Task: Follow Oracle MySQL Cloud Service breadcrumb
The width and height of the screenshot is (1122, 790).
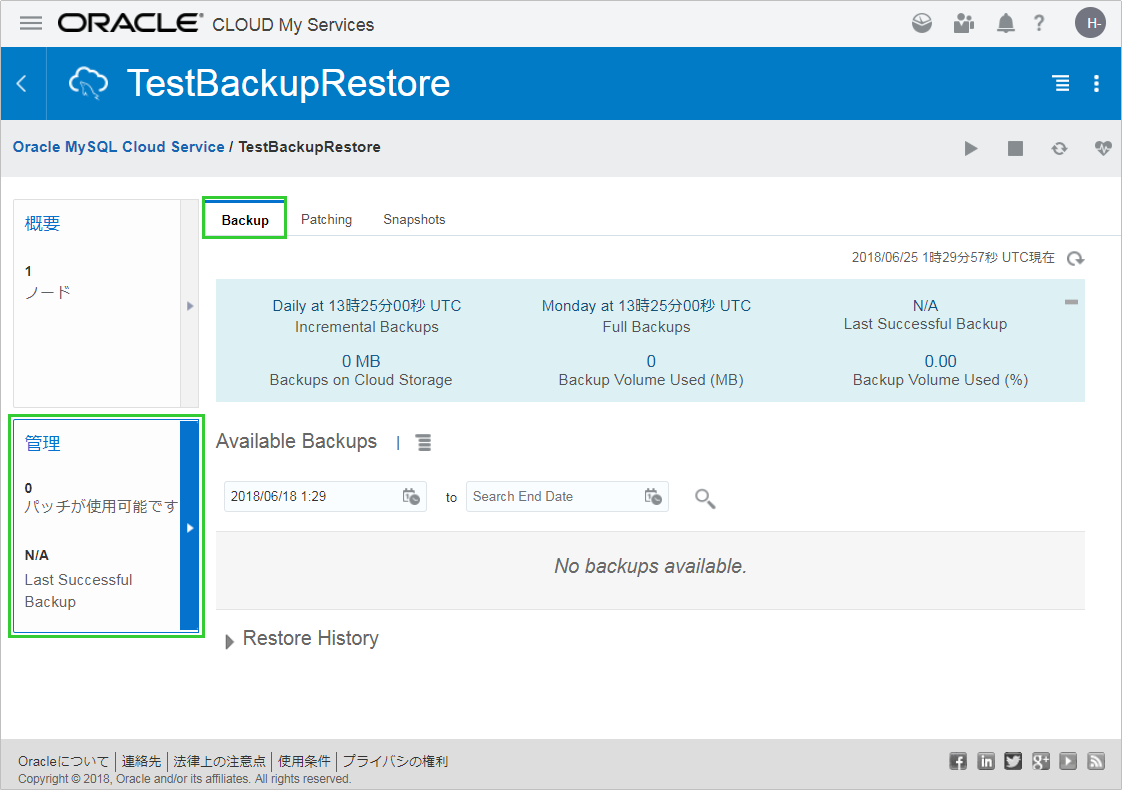Action: [119, 147]
